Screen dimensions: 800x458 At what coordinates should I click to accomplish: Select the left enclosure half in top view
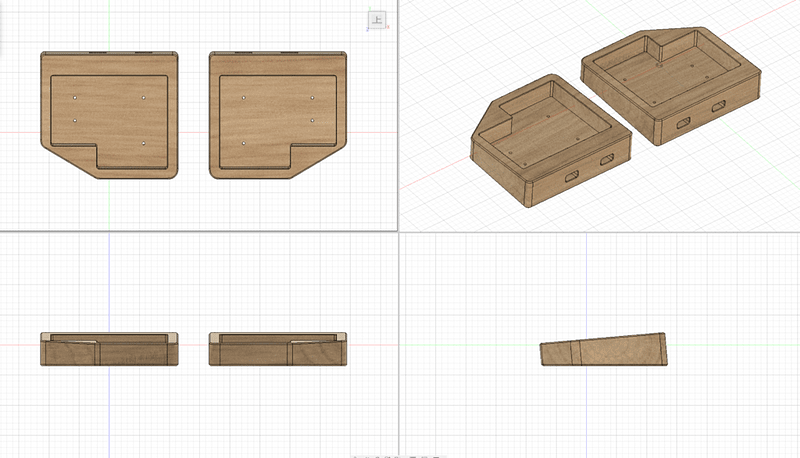click(109, 115)
